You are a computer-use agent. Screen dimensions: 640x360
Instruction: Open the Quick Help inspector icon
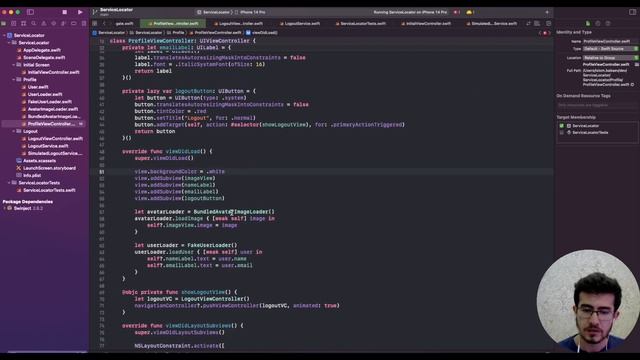(x=608, y=24)
